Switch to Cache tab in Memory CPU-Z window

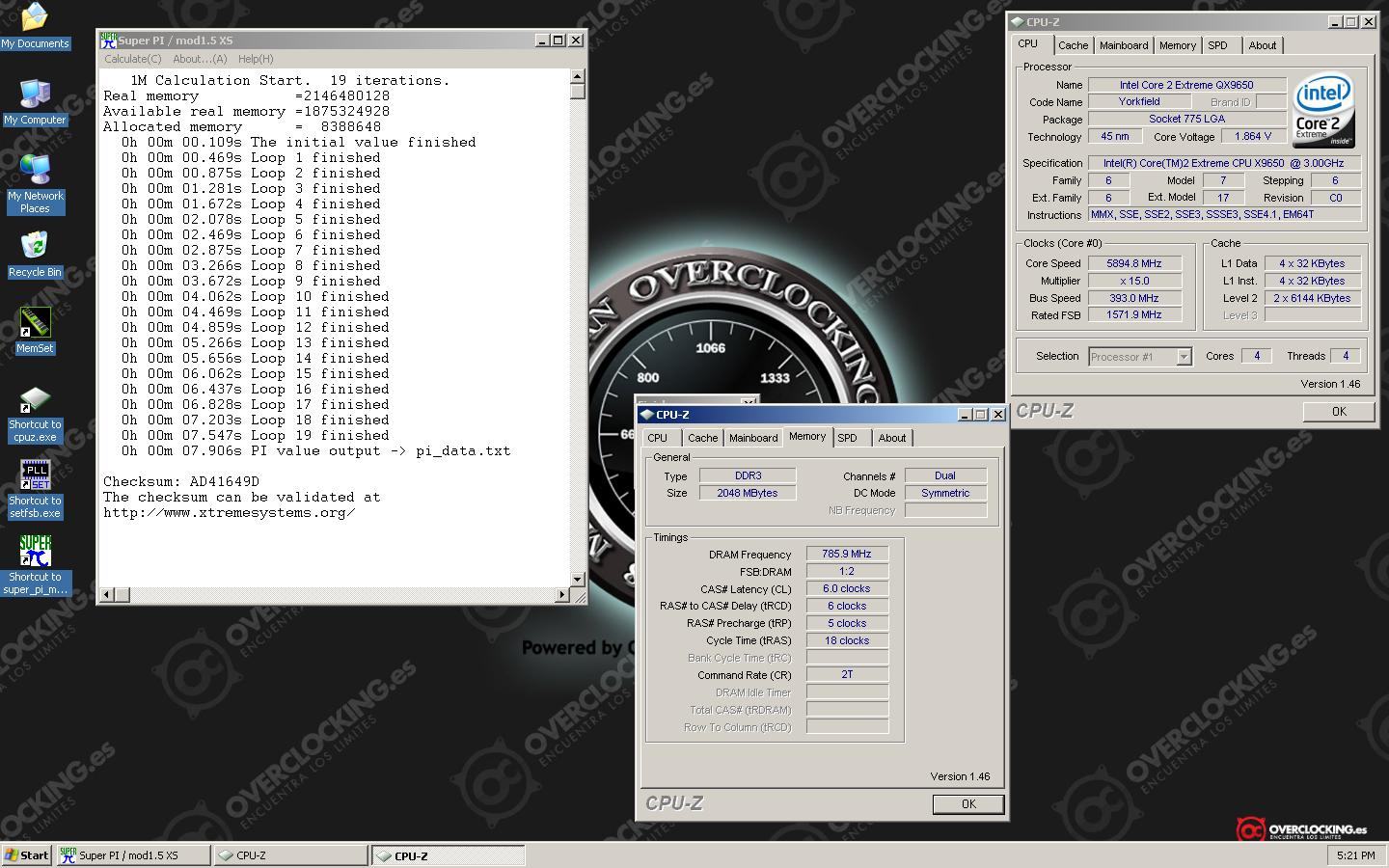pyautogui.click(x=703, y=438)
